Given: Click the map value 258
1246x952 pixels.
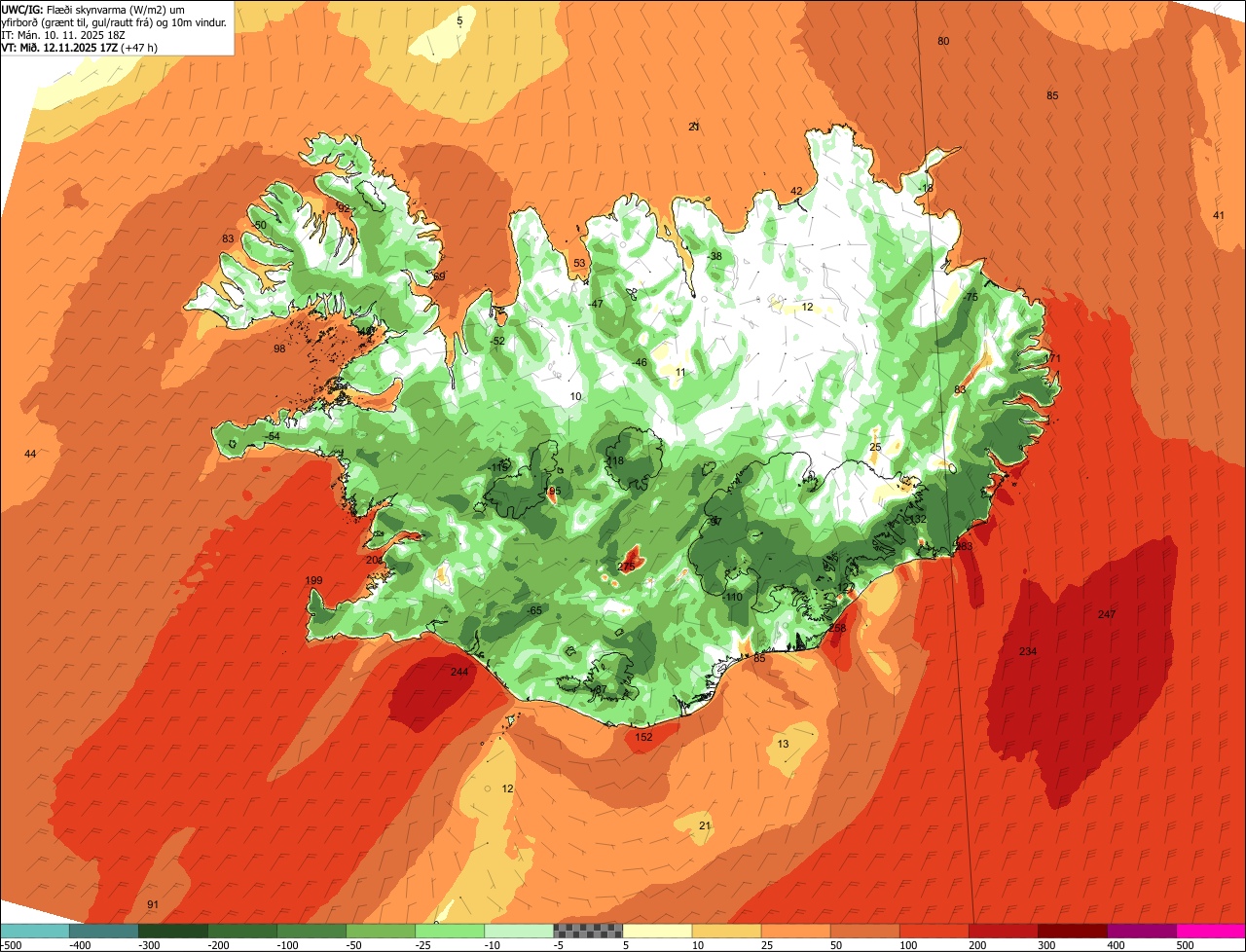Looking at the screenshot, I should coord(837,628).
